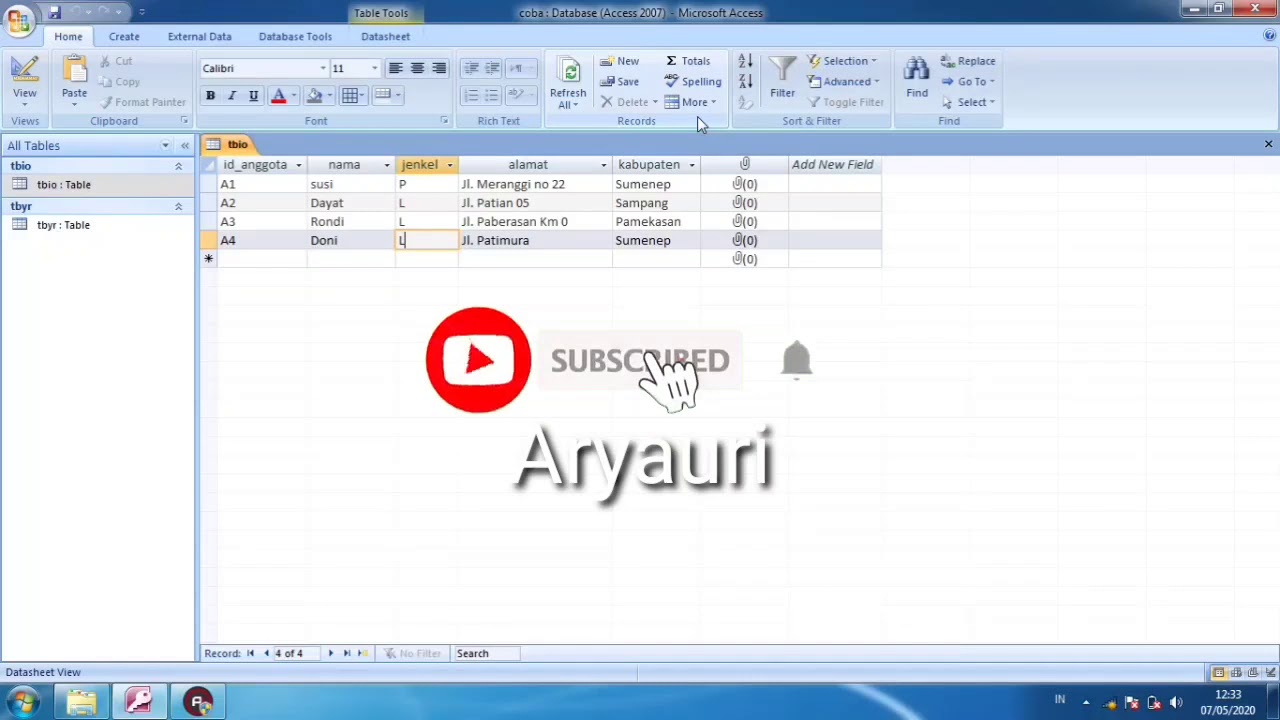This screenshot has height=720, width=1280.
Task: Click the Refresh All icon
Action: pos(570,72)
